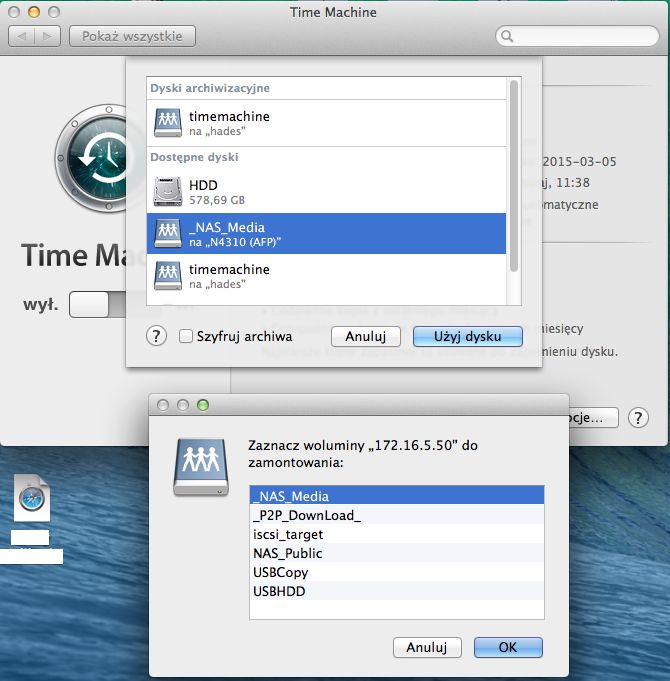Select iscsi_target volume

397,534
